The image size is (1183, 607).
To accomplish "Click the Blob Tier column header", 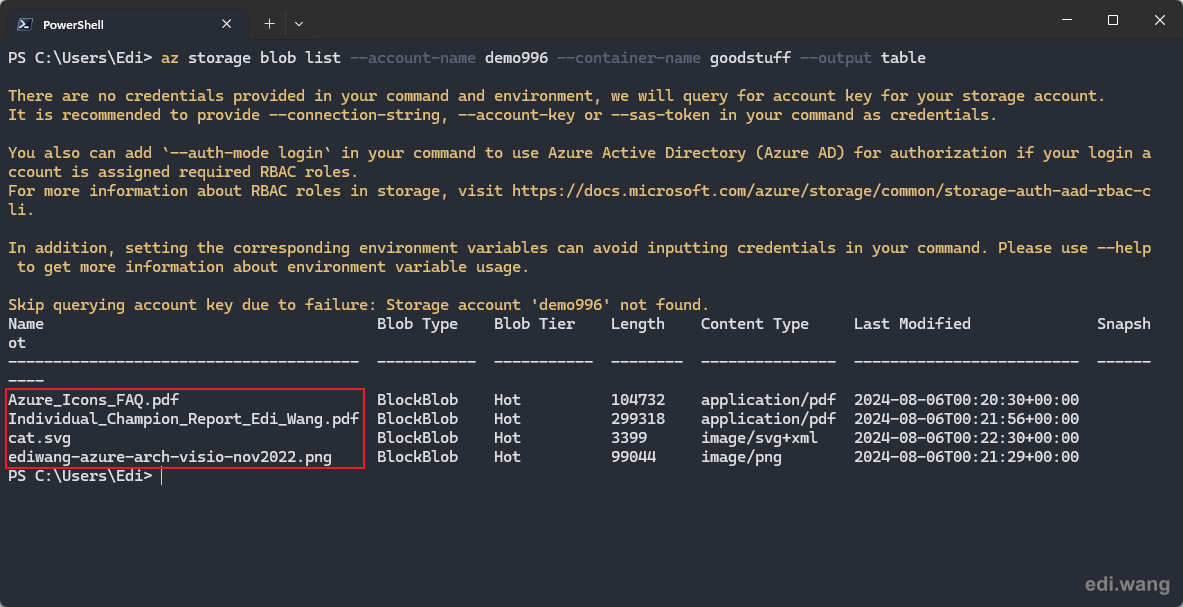I will click(x=534, y=323).
